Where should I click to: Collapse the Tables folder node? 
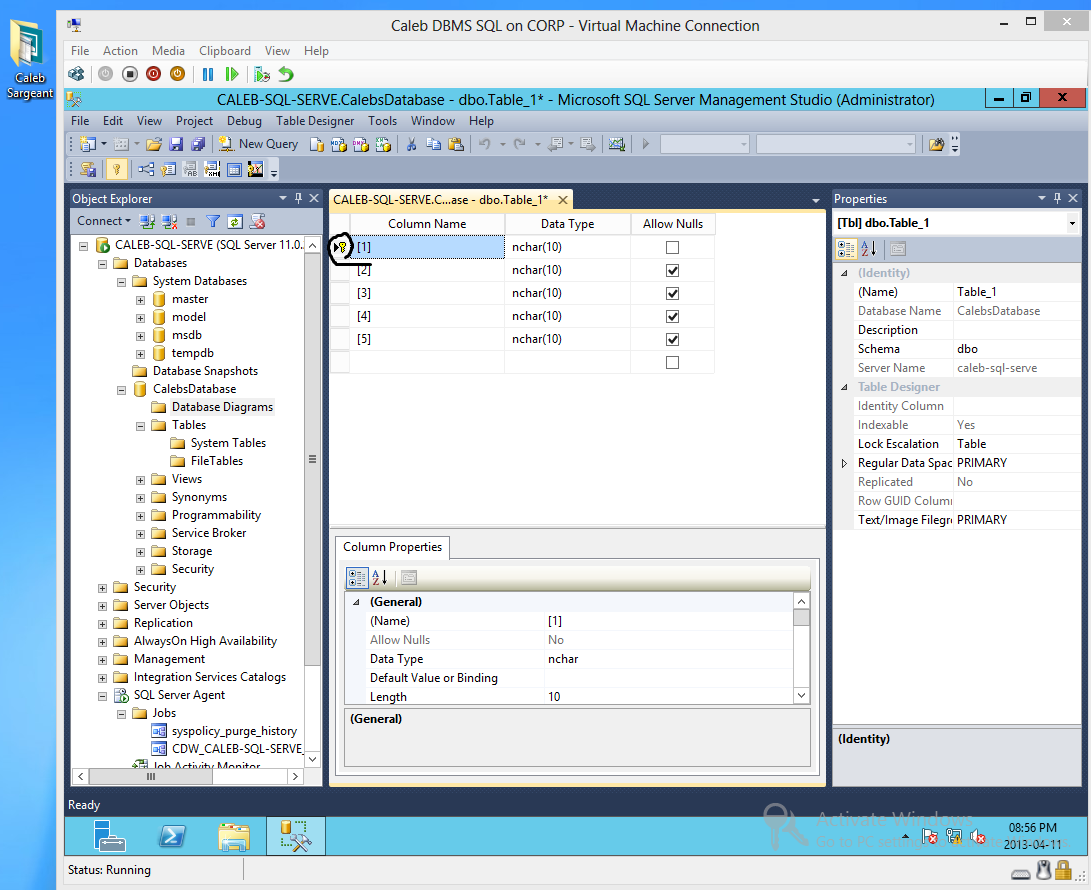(140, 425)
